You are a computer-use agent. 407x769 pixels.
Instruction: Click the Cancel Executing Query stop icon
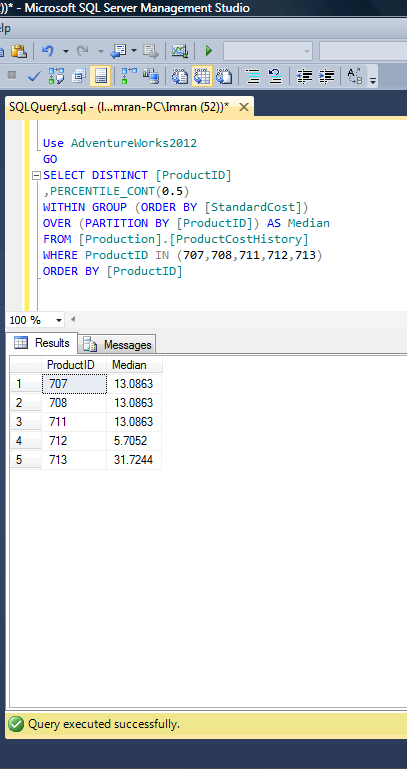click(x=12, y=76)
